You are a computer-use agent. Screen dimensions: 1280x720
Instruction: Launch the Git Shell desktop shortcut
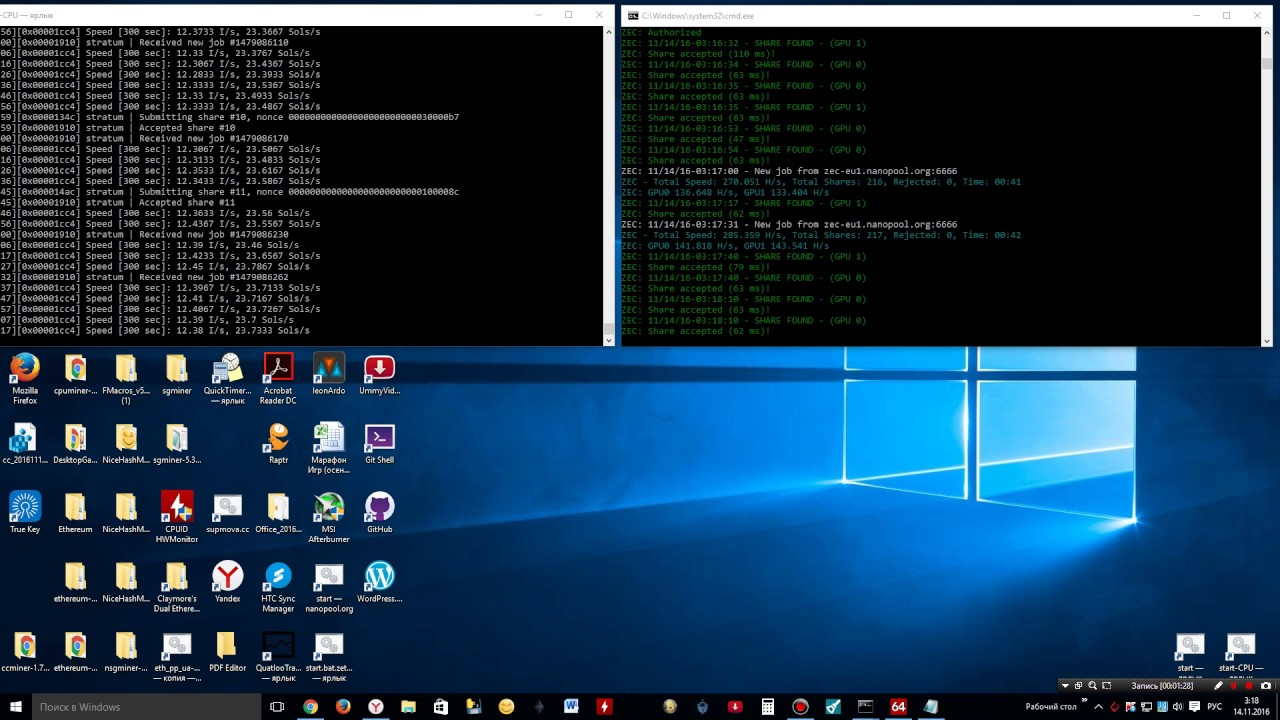click(379, 439)
